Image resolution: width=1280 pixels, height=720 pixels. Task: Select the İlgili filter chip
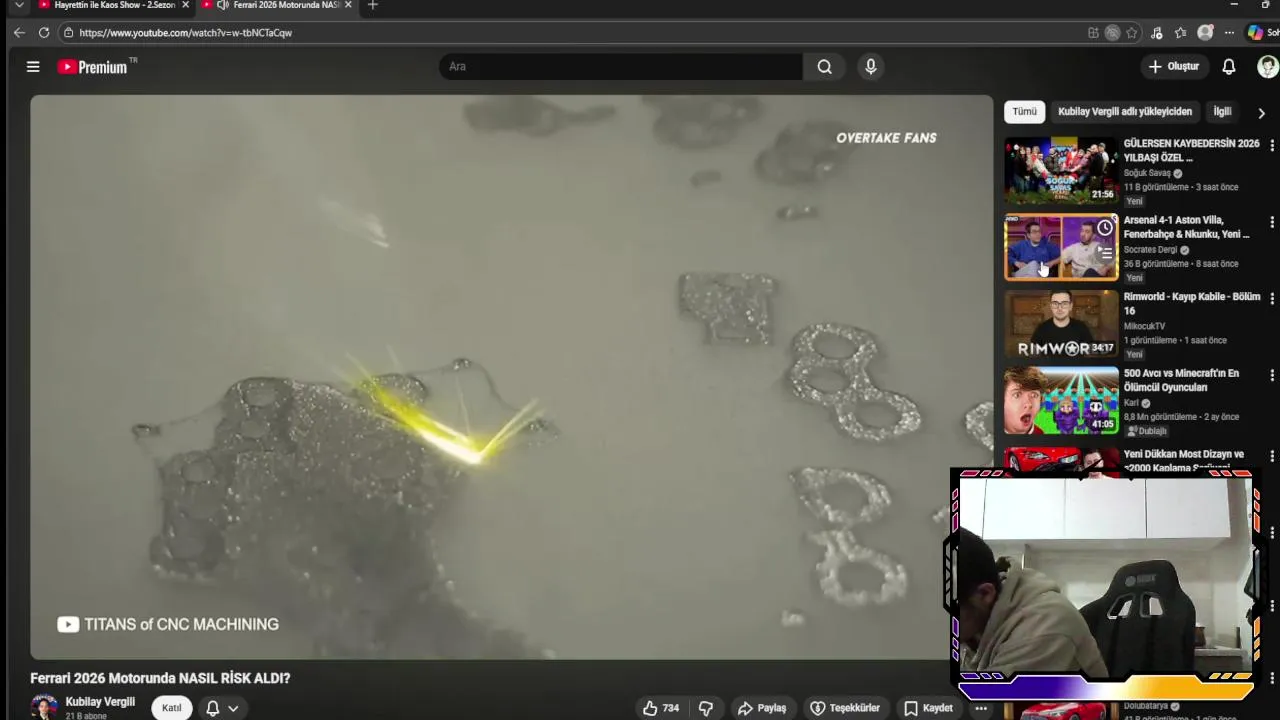pyautogui.click(x=1222, y=112)
